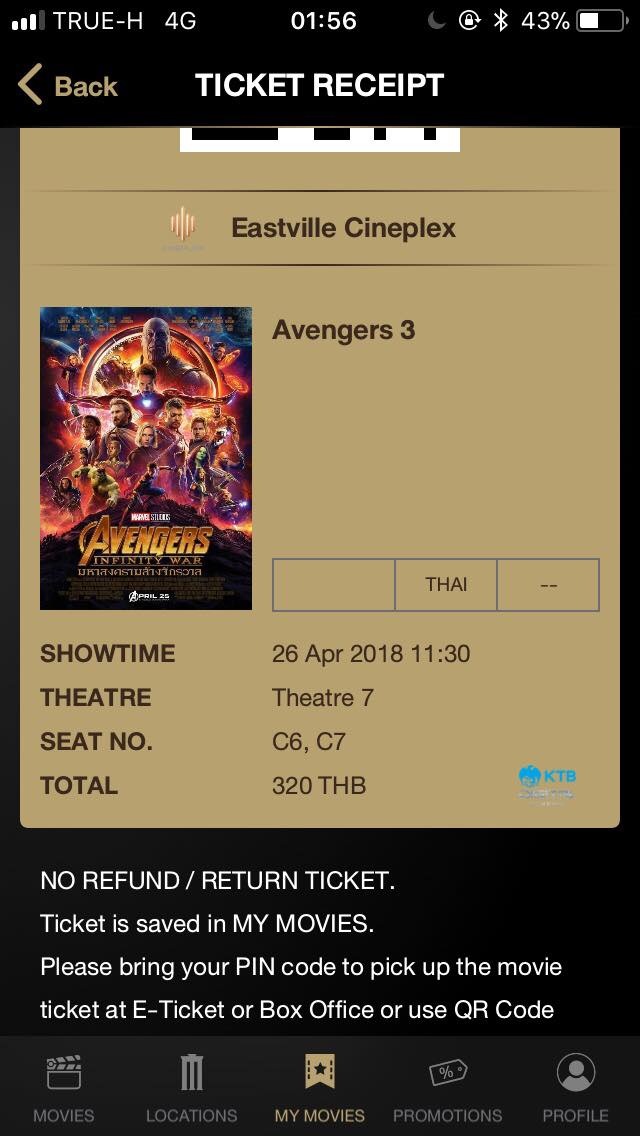Go to the Movies tab label

64,1115
